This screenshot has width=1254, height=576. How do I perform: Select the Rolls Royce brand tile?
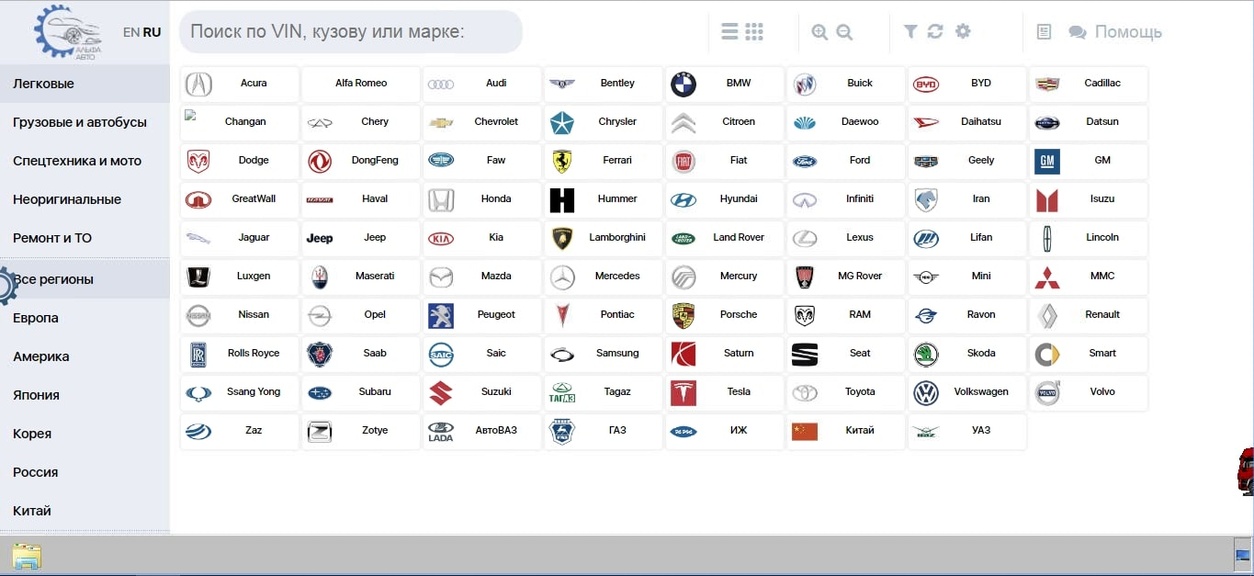pyautogui.click(x=240, y=354)
